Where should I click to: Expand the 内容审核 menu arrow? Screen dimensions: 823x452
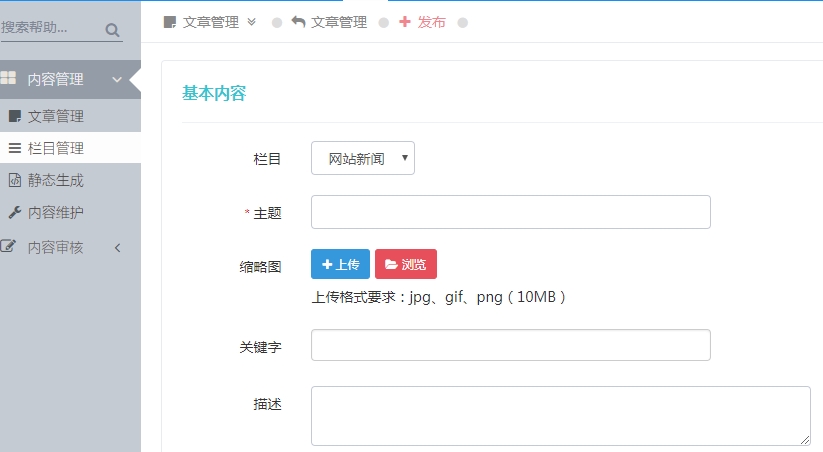[x=117, y=247]
